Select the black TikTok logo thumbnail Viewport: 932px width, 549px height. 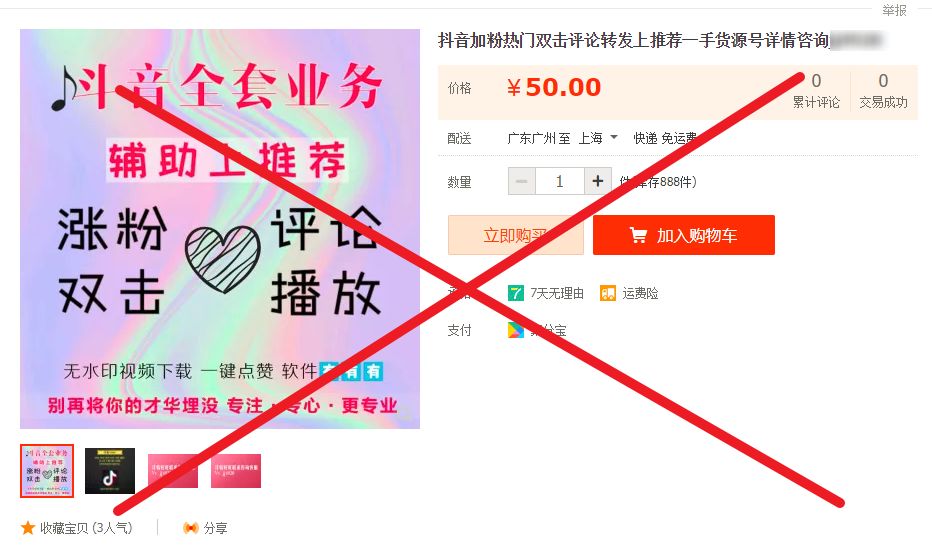tap(110, 471)
